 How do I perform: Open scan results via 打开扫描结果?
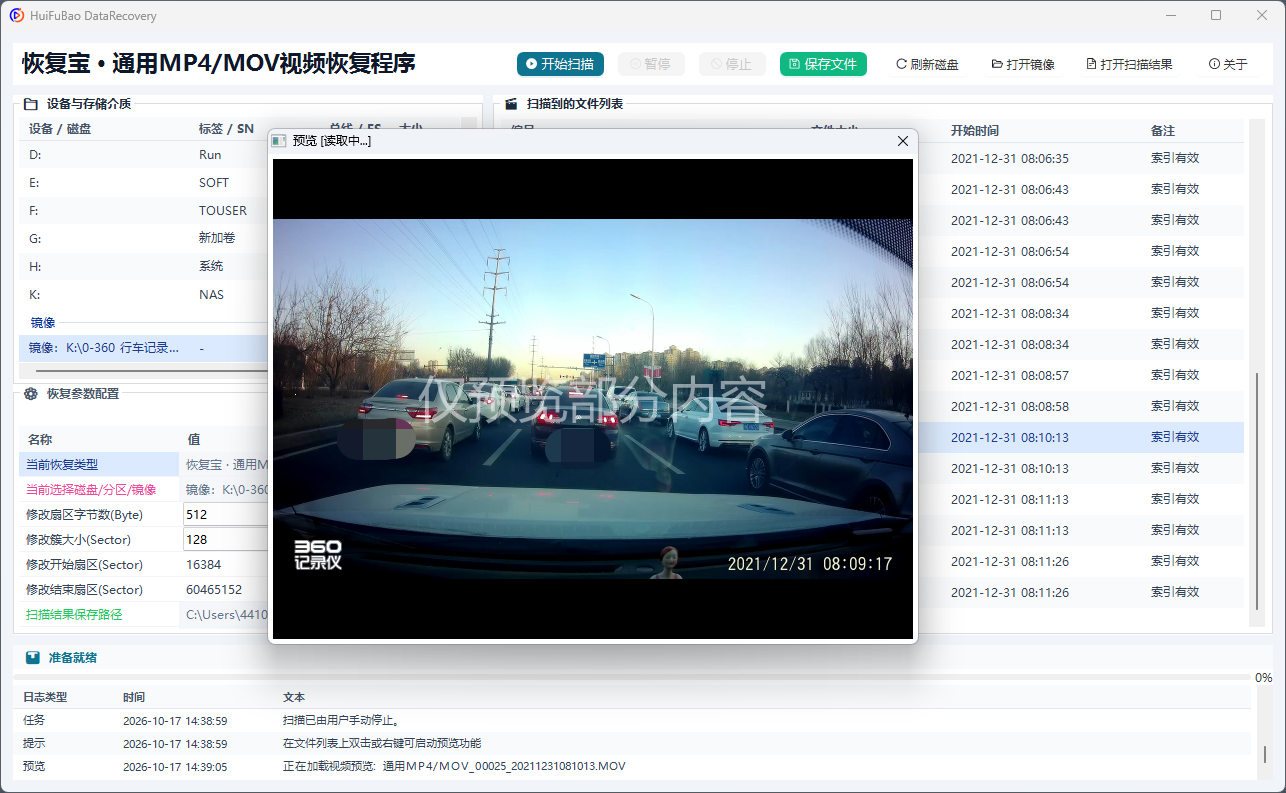pyautogui.click(x=1129, y=64)
